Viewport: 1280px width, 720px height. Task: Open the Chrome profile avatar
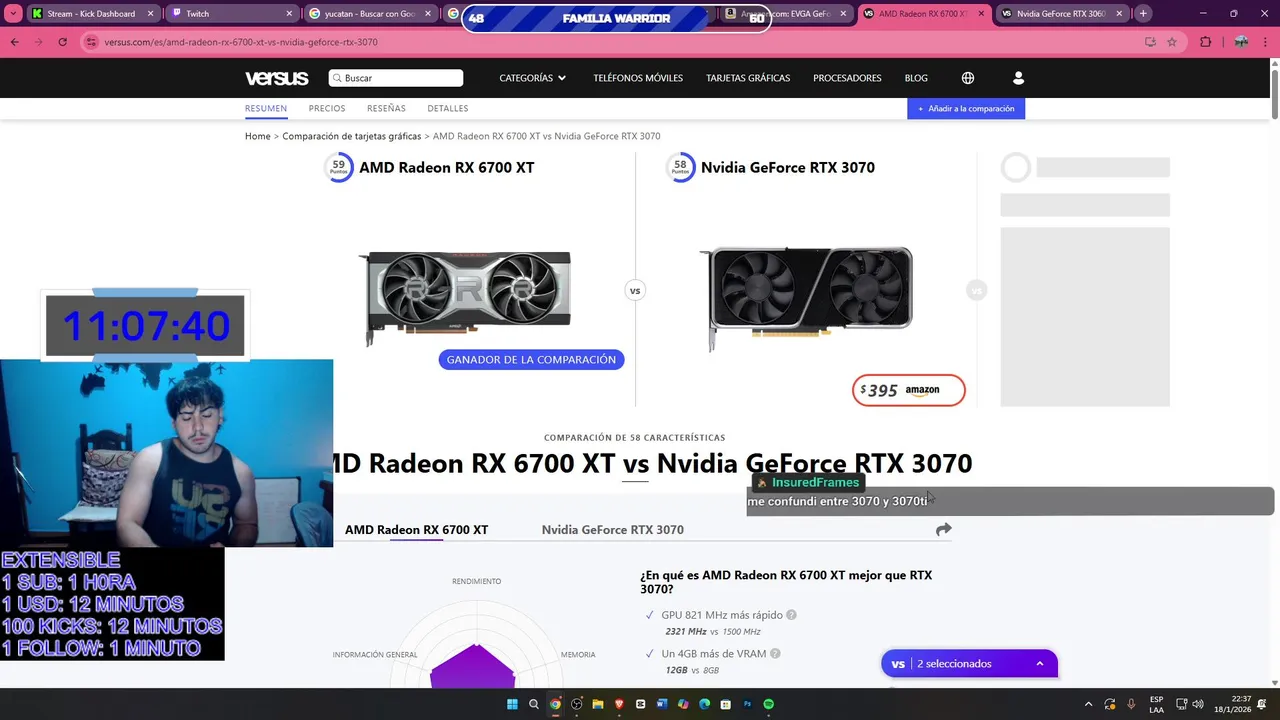(x=1241, y=42)
